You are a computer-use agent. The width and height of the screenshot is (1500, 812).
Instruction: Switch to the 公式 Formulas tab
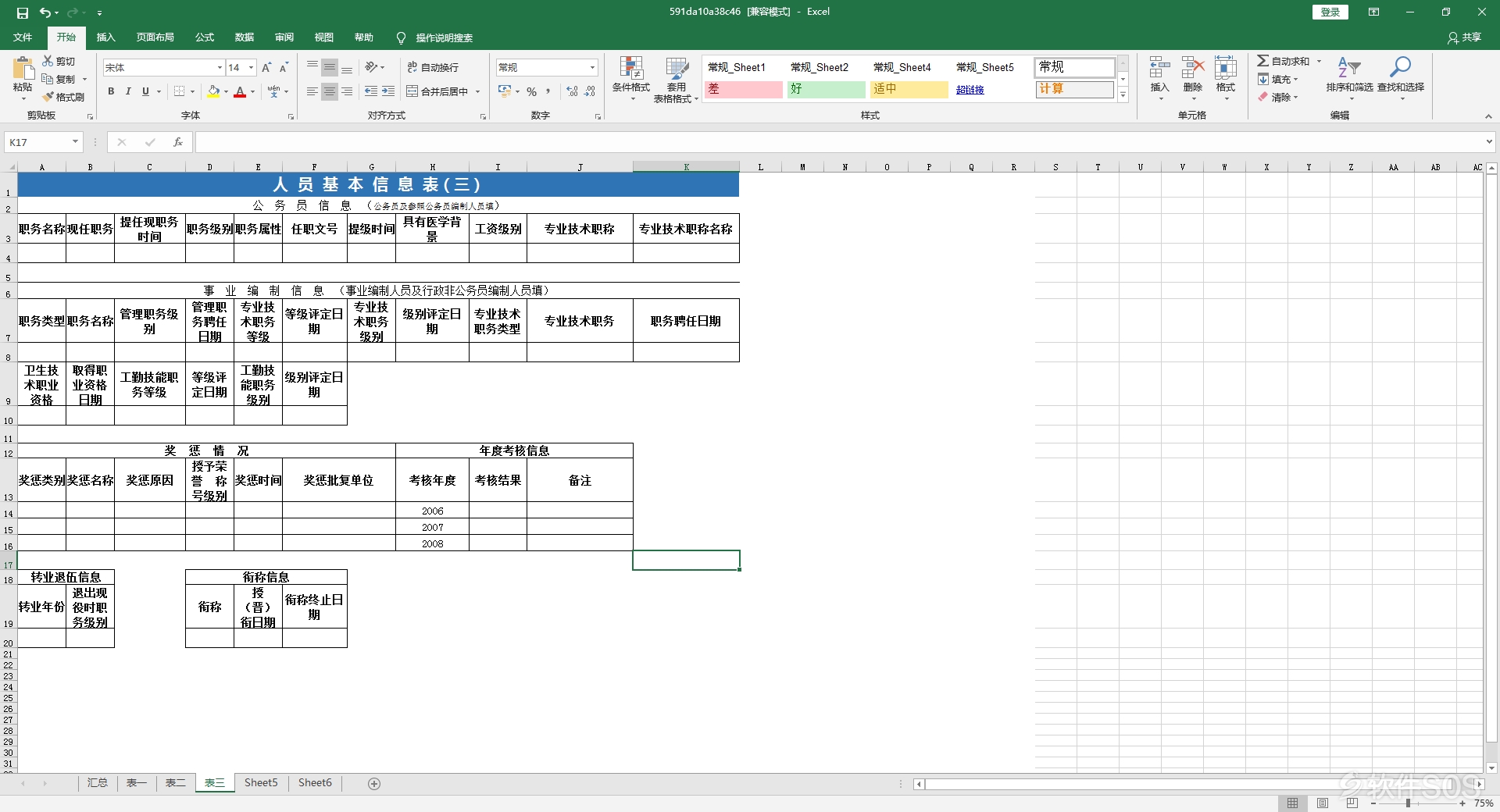tap(205, 37)
